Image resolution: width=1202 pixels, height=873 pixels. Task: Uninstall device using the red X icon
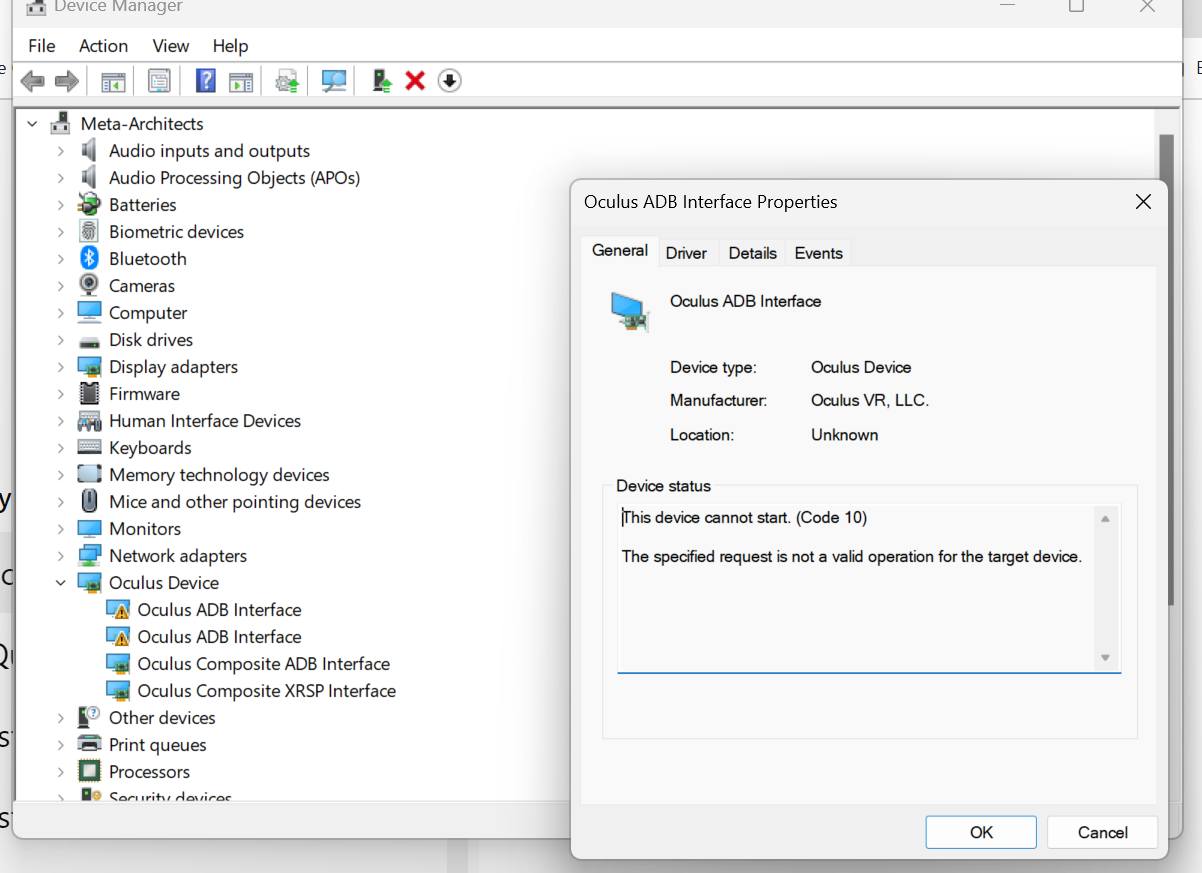415,81
